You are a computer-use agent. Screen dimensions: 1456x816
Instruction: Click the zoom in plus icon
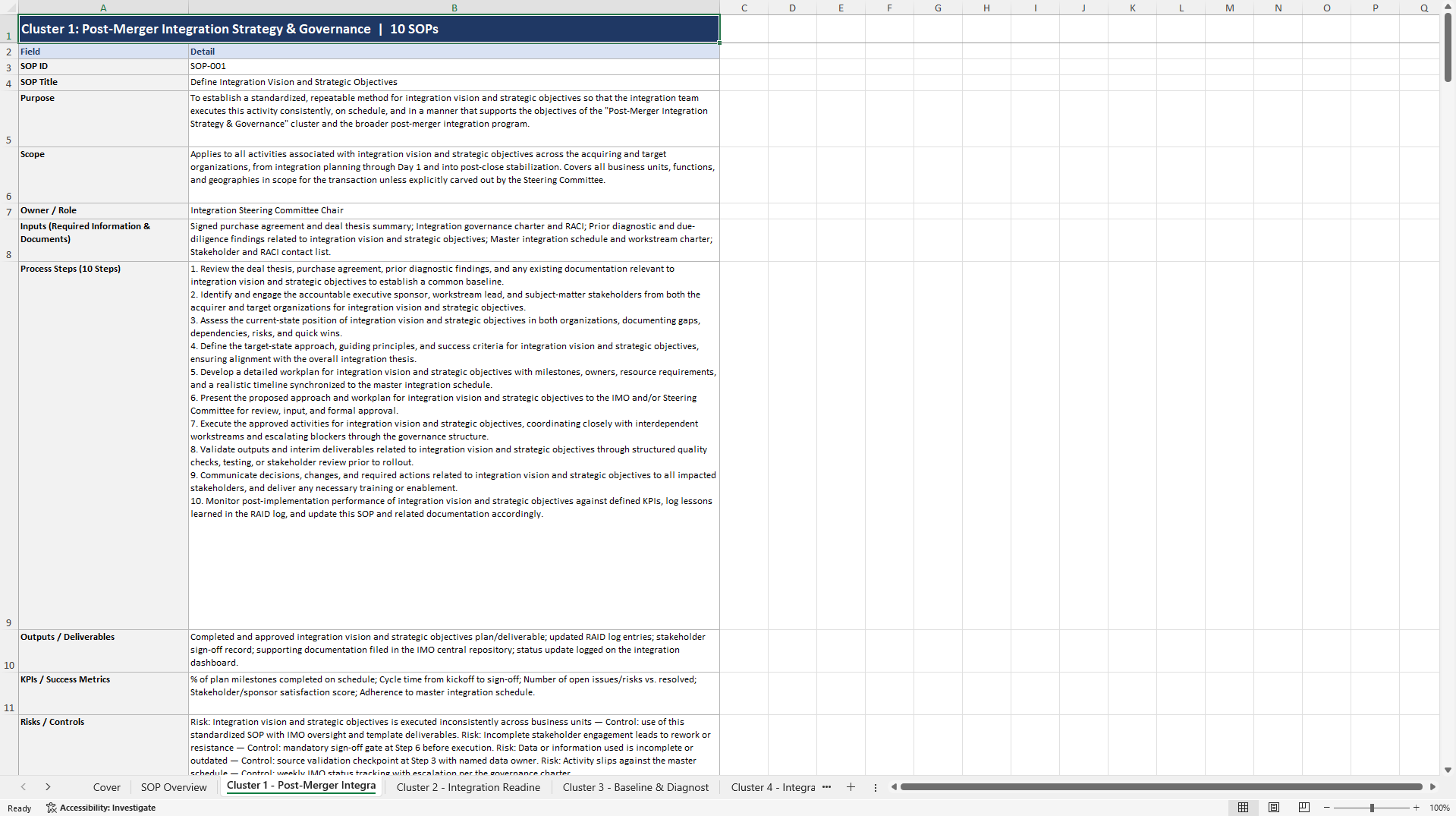pyautogui.click(x=1416, y=808)
